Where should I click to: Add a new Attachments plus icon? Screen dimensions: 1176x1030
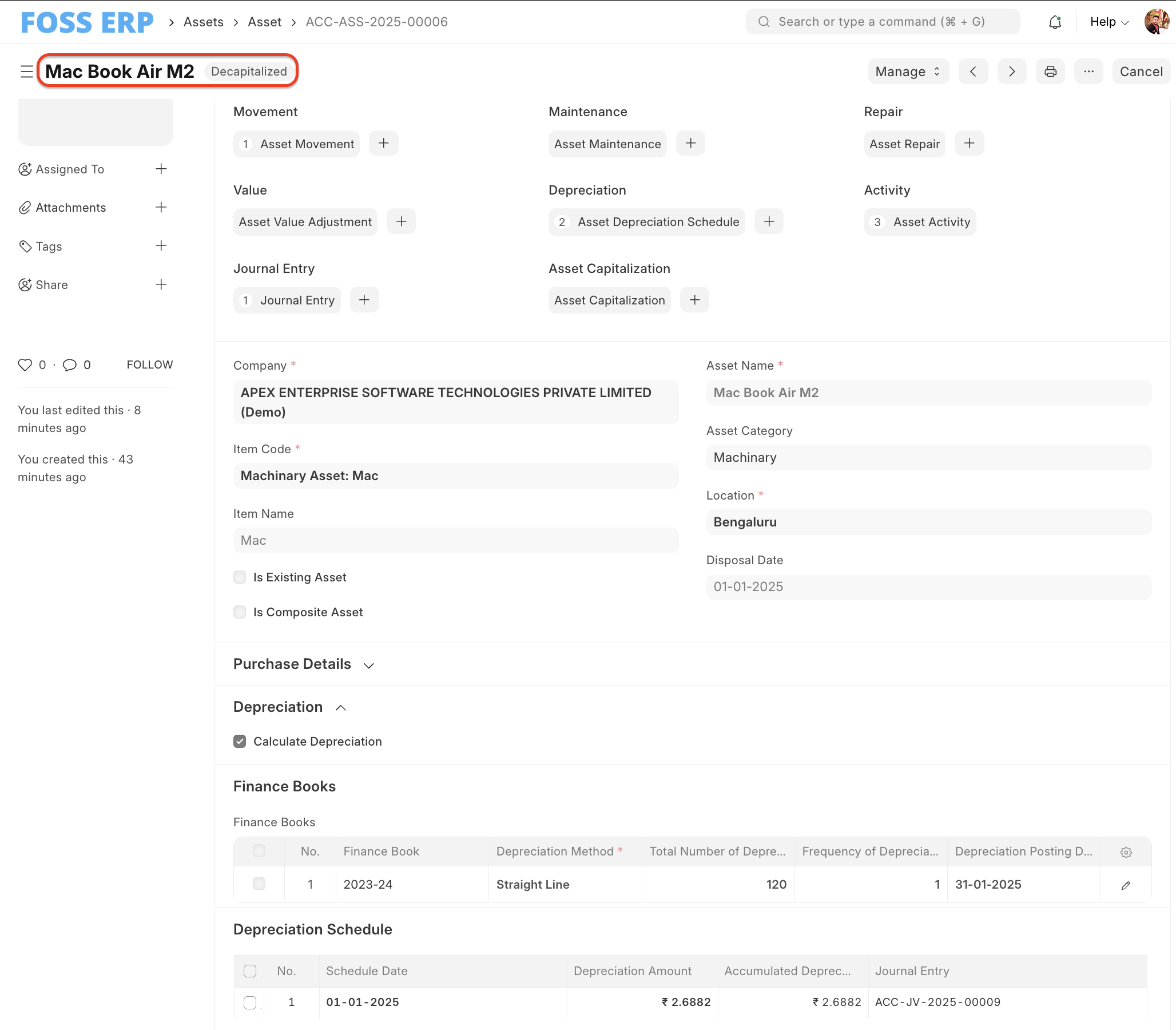point(161,208)
